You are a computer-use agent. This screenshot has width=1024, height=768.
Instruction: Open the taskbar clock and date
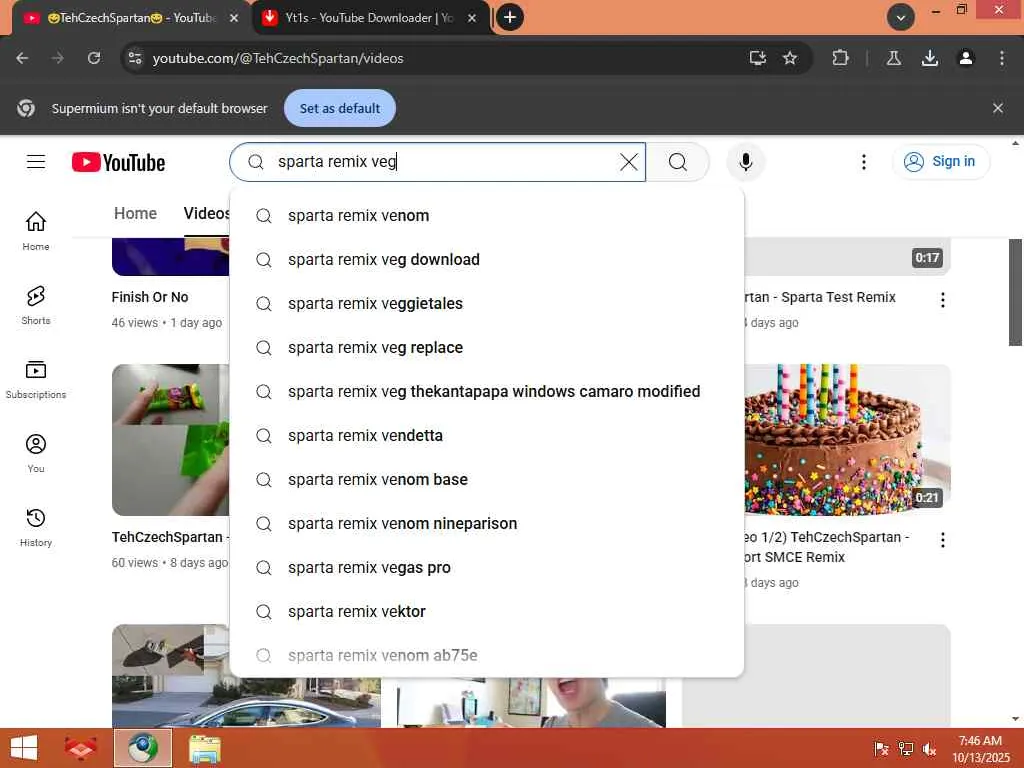[980, 749]
